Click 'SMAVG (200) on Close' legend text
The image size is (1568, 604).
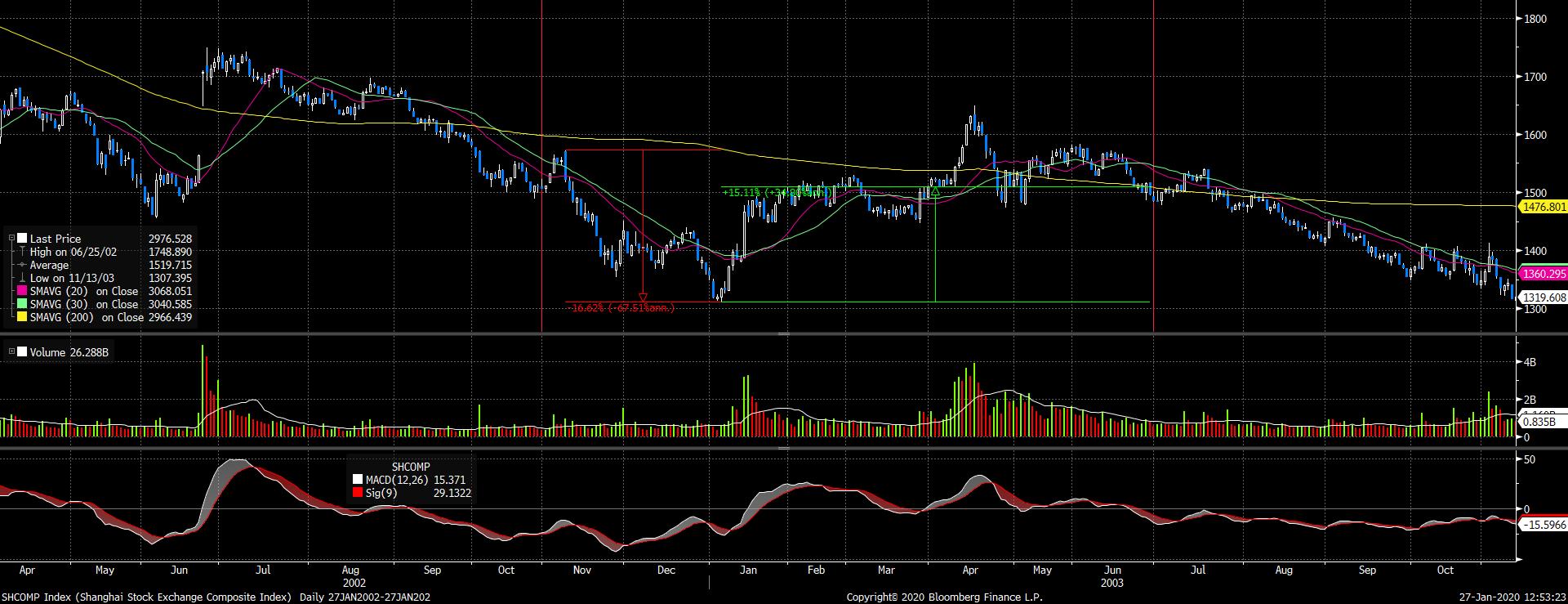coord(87,317)
